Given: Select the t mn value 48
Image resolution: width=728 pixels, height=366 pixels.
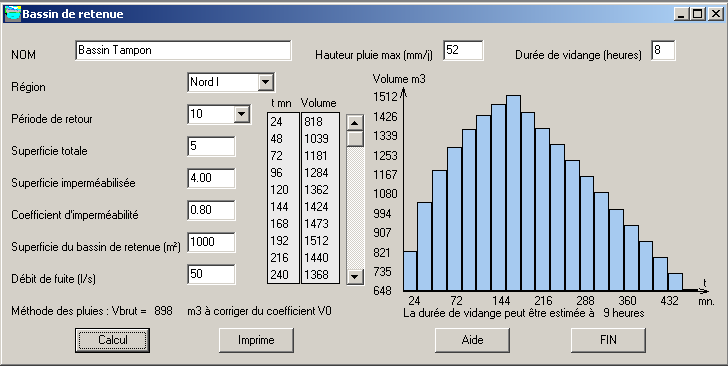Looking at the screenshot, I should [276, 139].
